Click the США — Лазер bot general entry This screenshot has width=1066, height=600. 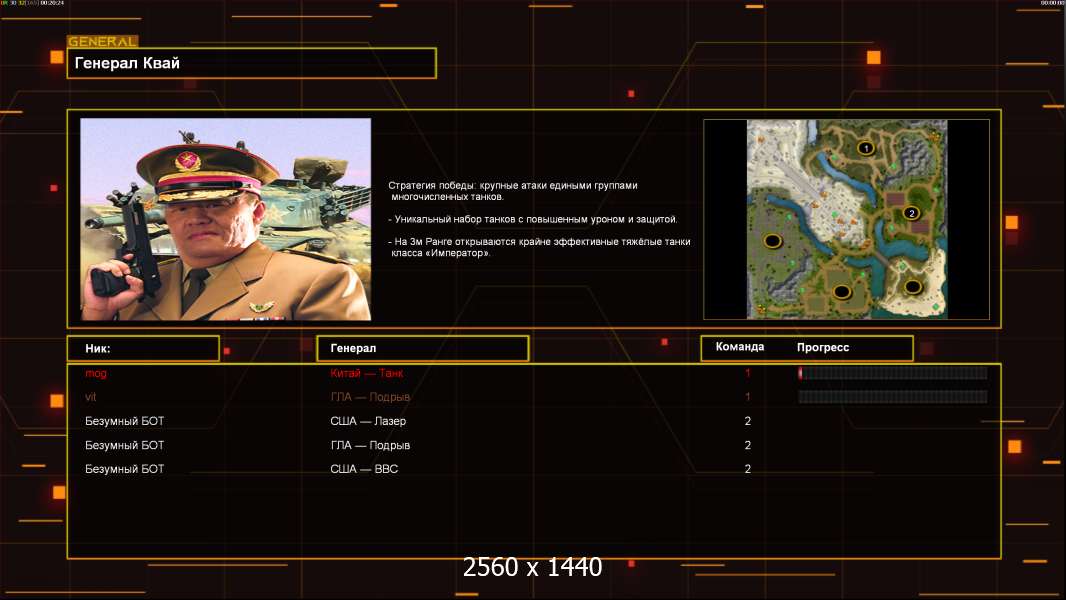tap(368, 421)
